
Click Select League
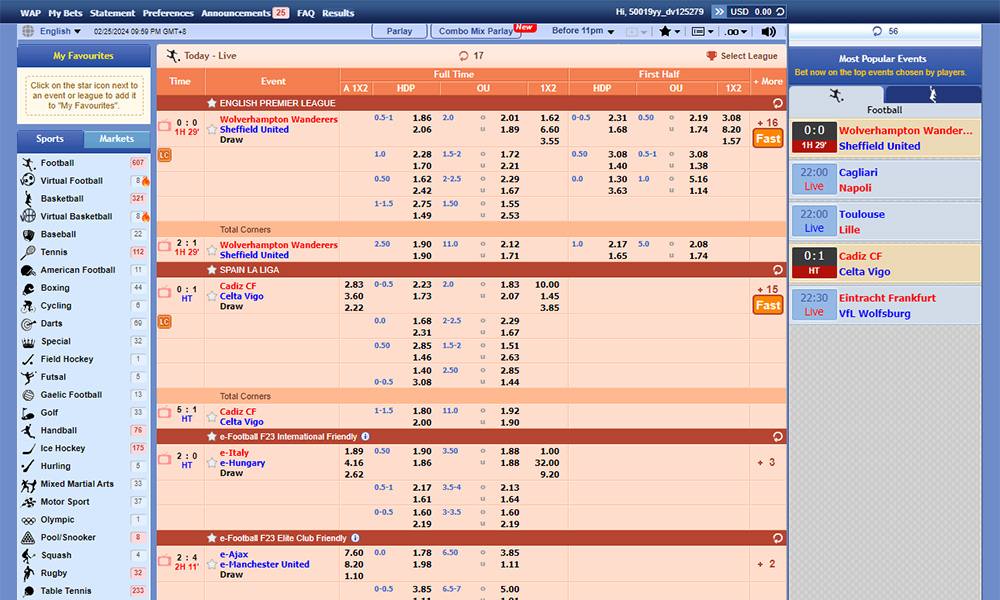pos(742,56)
